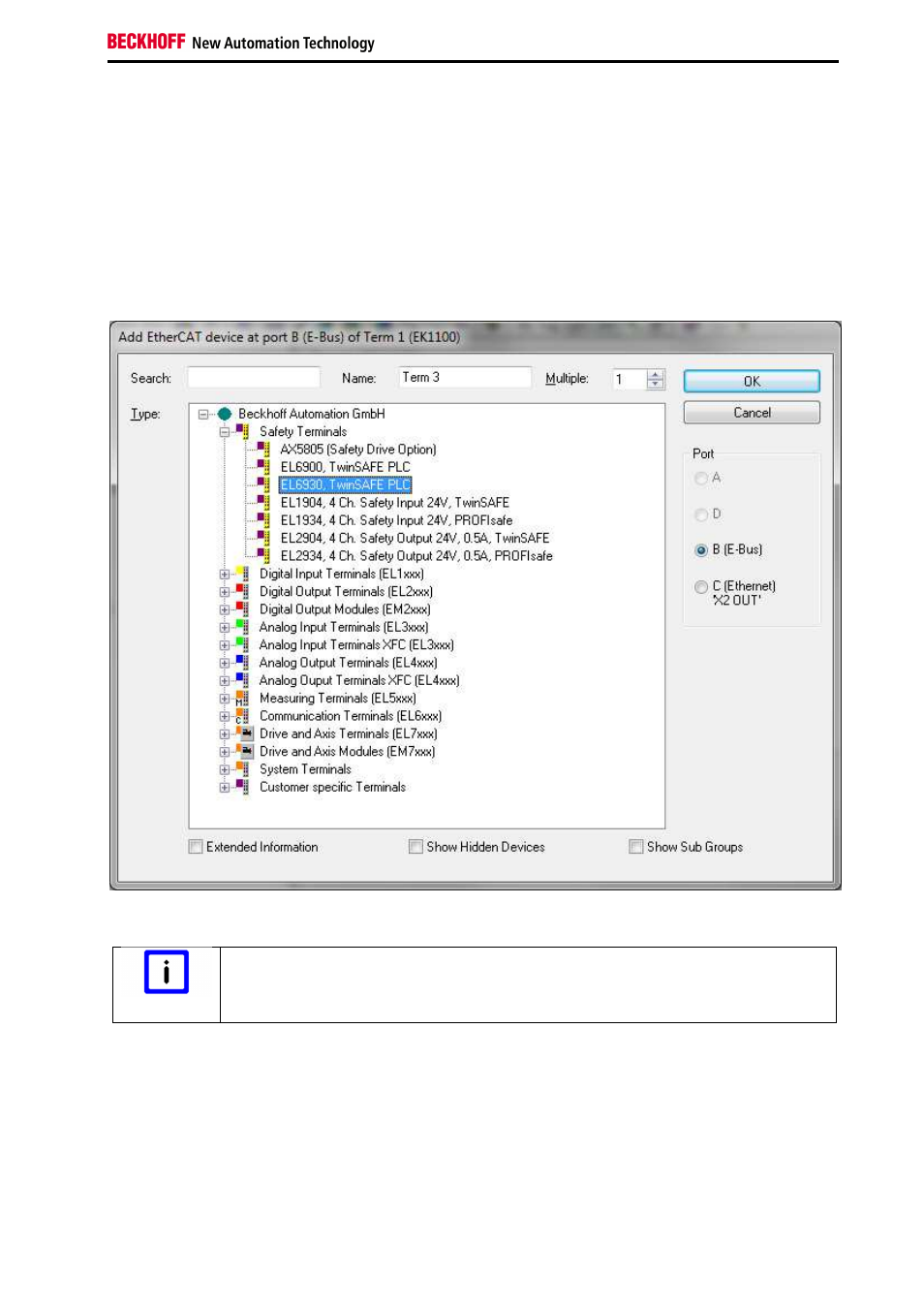This screenshot has height=1309, width=924.
Task: Choose port C (Ethernet) X2 OUT
Action: 701,586
